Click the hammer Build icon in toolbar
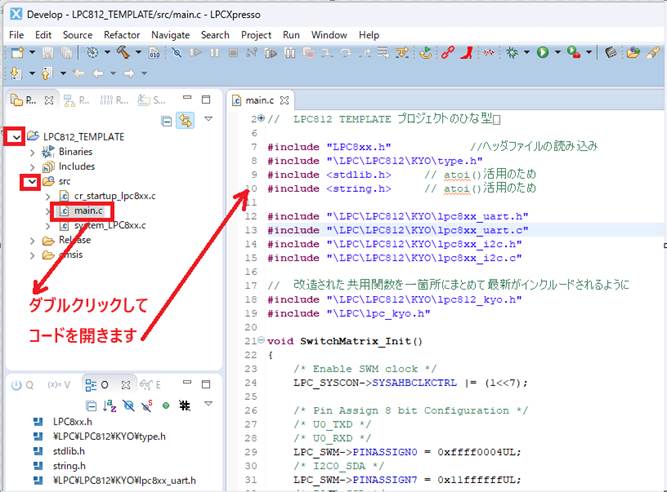 pos(123,52)
